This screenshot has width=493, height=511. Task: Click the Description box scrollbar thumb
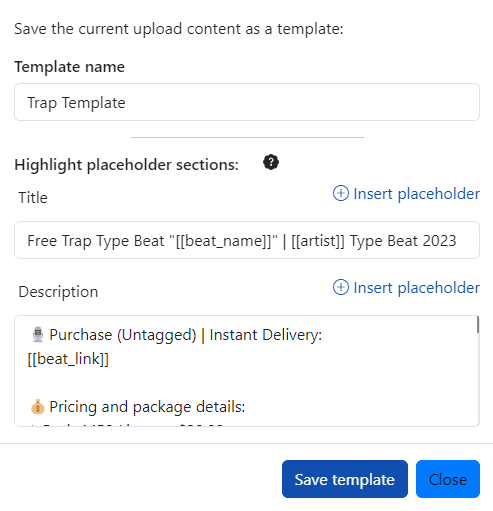[478, 325]
